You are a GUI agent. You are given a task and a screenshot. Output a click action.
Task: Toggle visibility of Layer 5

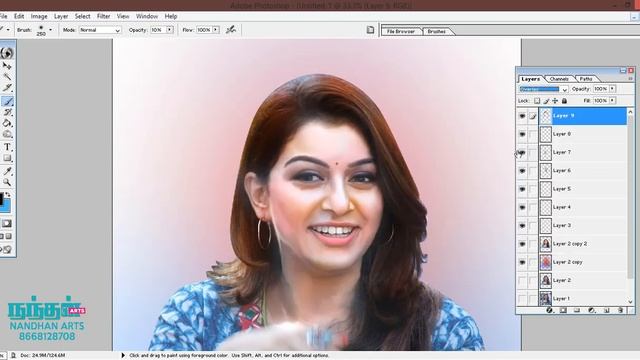tap(522, 189)
